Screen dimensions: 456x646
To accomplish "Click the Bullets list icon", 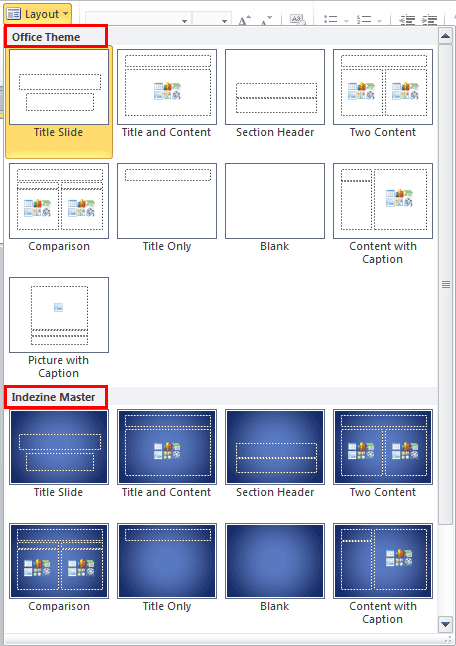I will point(331,20).
